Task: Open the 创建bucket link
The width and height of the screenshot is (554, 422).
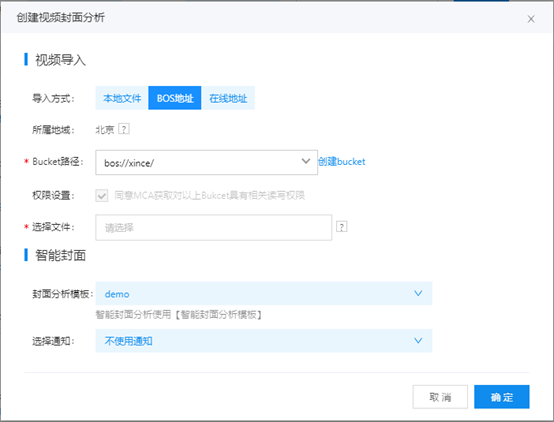Action: tap(342, 162)
